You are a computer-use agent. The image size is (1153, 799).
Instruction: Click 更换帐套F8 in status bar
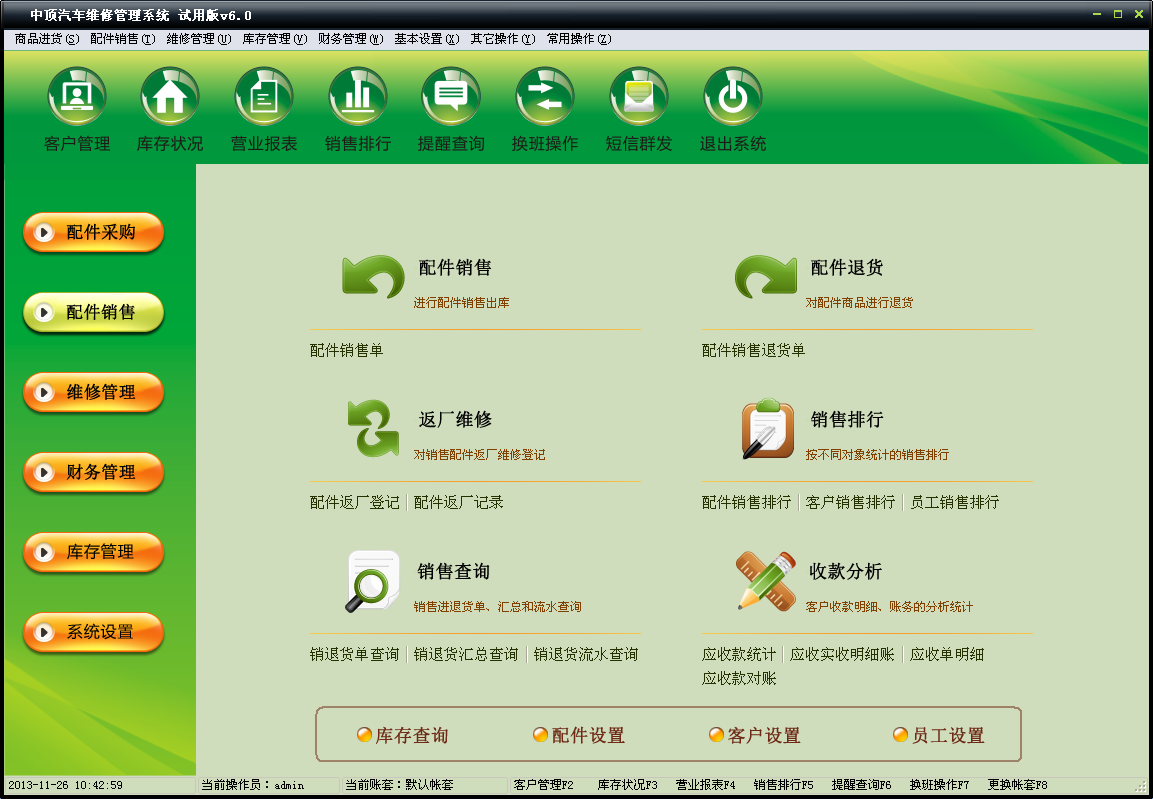coord(1017,785)
